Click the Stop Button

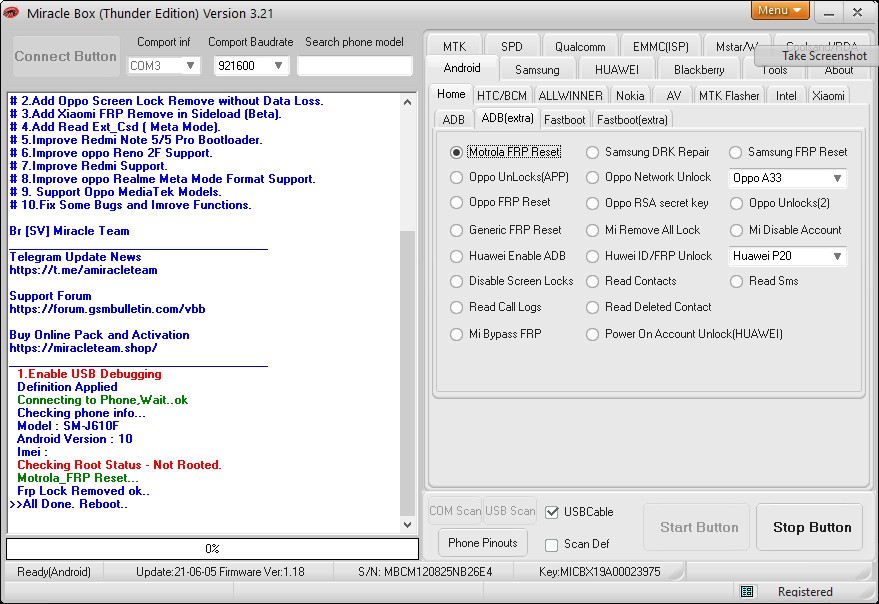pos(811,527)
